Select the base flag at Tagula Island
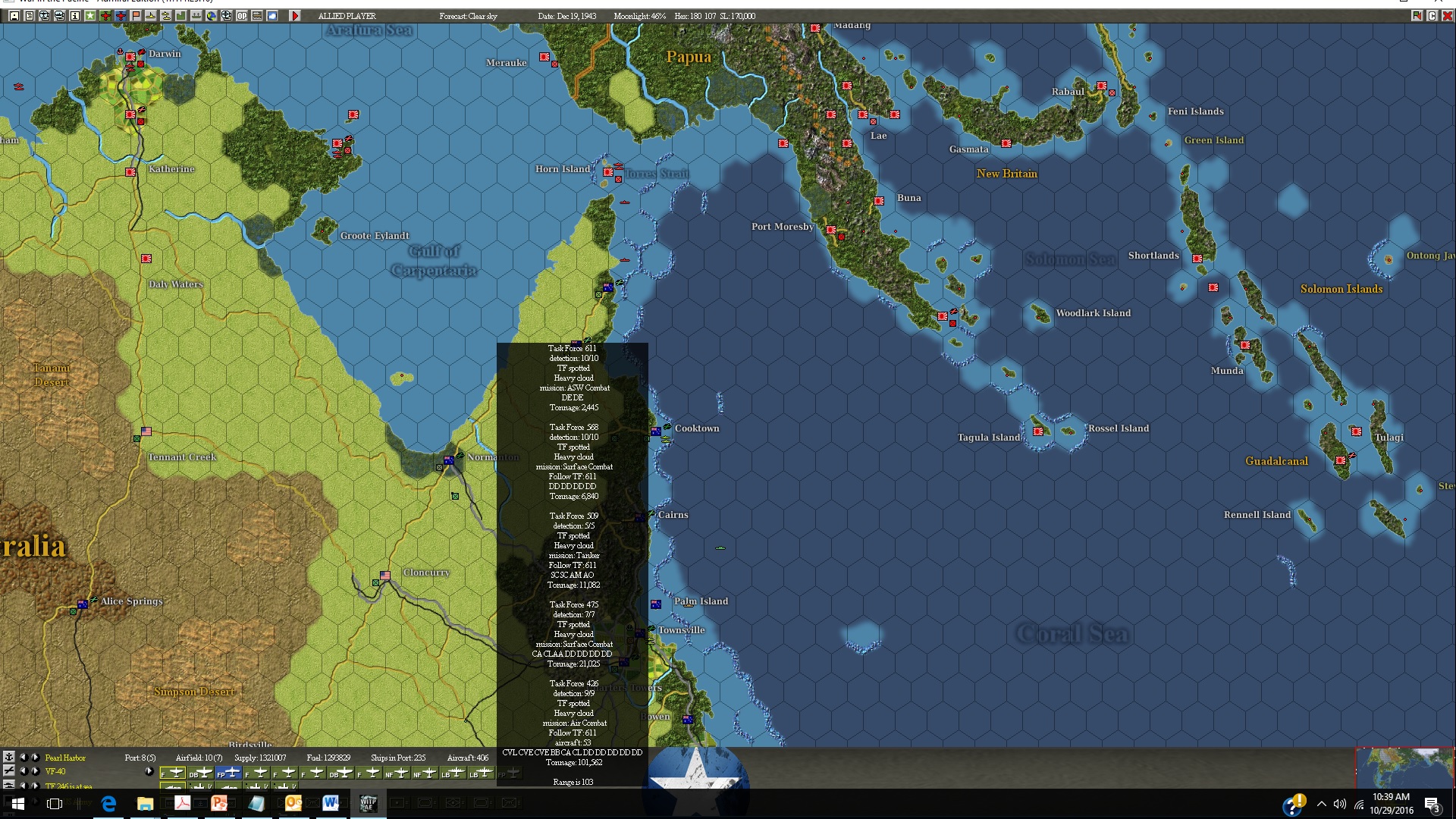The height and width of the screenshot is (819, 1456). (1038, 431)
